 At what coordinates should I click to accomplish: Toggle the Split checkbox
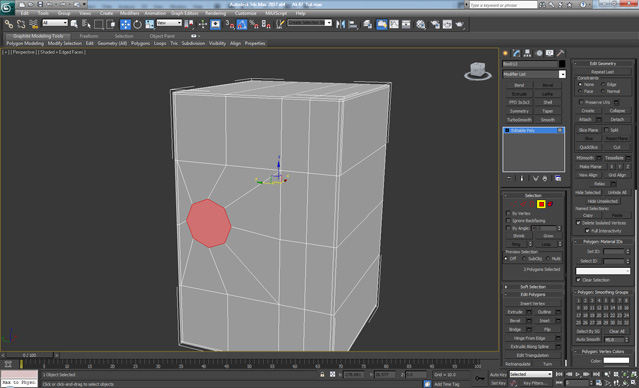point(606,130)
